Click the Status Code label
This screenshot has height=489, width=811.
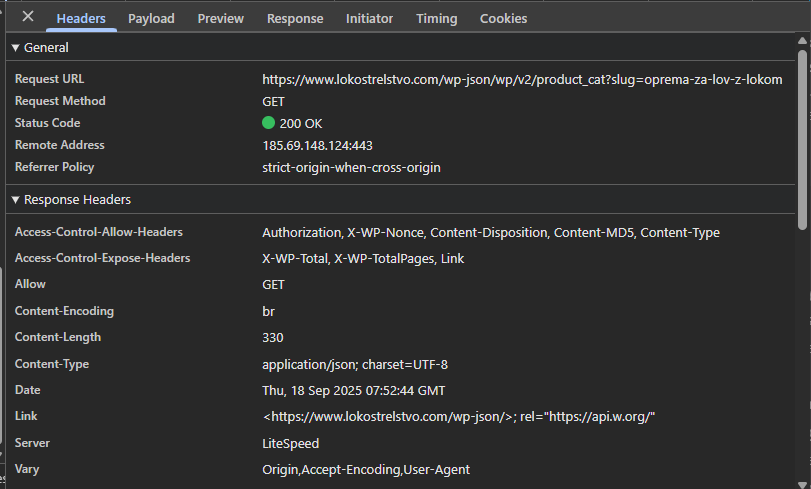pos(47,123)
